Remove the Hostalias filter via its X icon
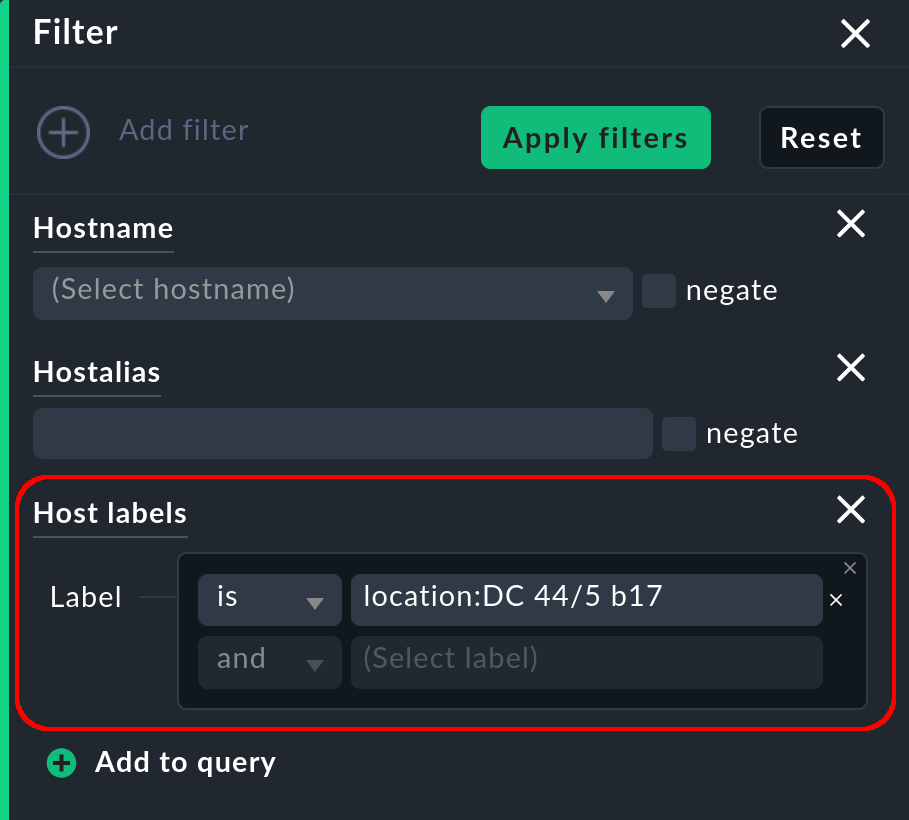The height and width of the screenshot is (820, 909). [x=850, y=368]
